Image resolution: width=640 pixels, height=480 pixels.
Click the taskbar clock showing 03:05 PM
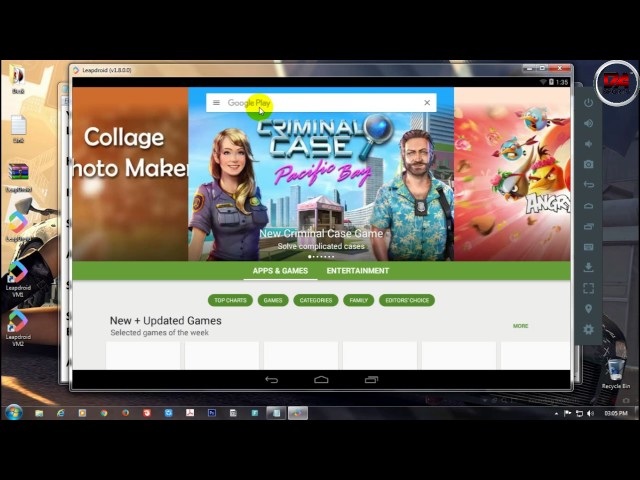[616, 413]
